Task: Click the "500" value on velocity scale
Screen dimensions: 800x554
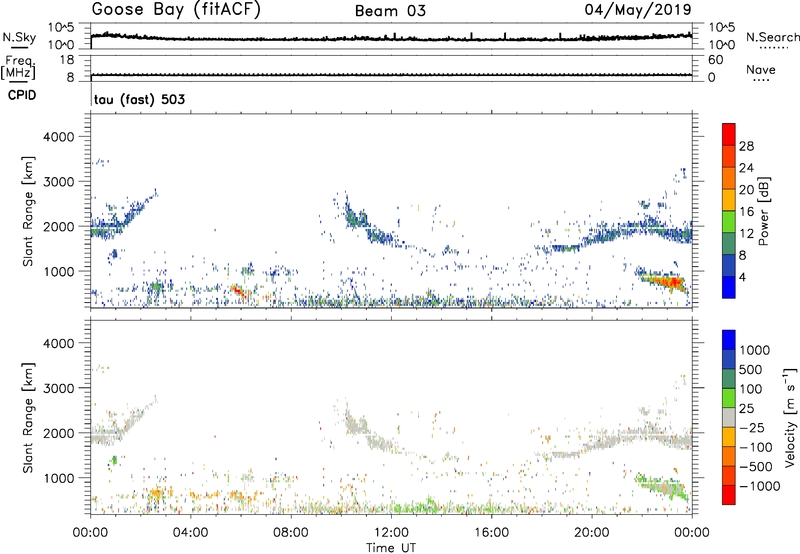Action: [749, 370]
